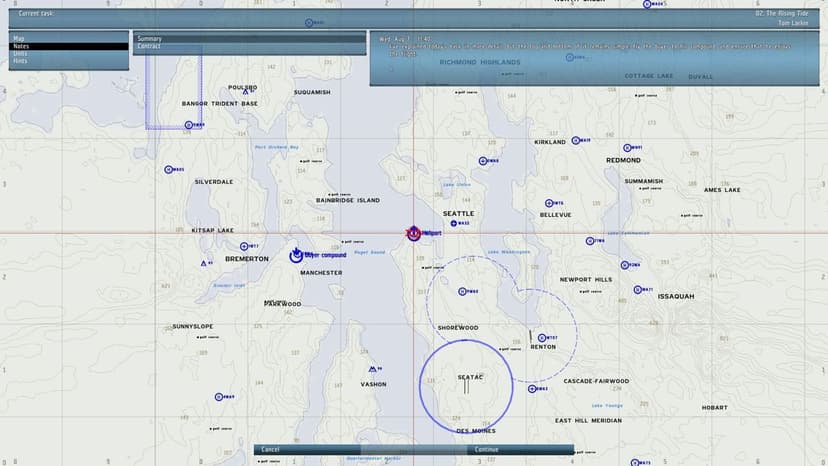Select the Summary note entry
The height and width of the screenshot is (466, 828).
[x=249, y=39]
